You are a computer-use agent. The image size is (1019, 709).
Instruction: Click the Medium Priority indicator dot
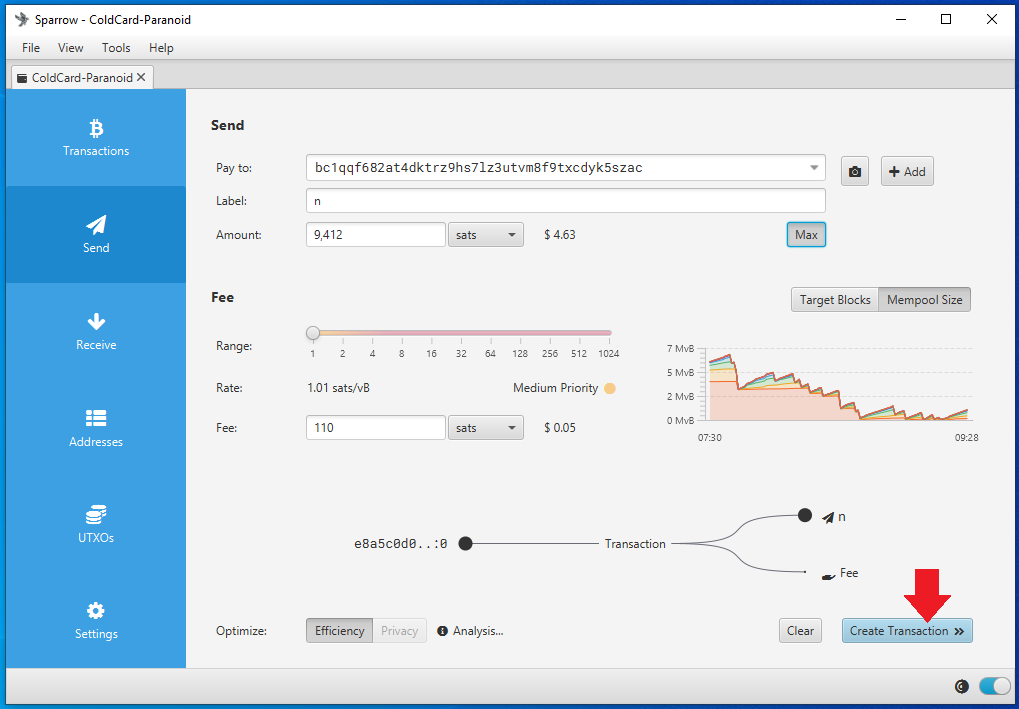(x=610, y=389)
